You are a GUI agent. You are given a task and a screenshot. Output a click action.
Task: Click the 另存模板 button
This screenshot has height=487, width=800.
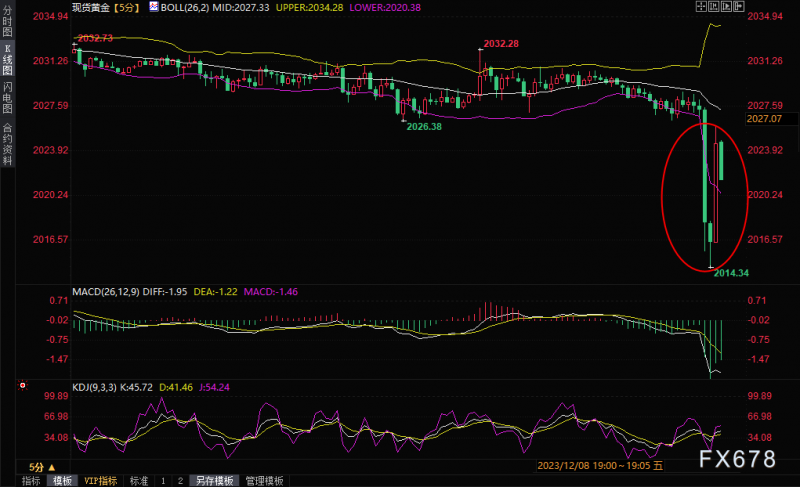pyautogui.click(x=214, y=481)
